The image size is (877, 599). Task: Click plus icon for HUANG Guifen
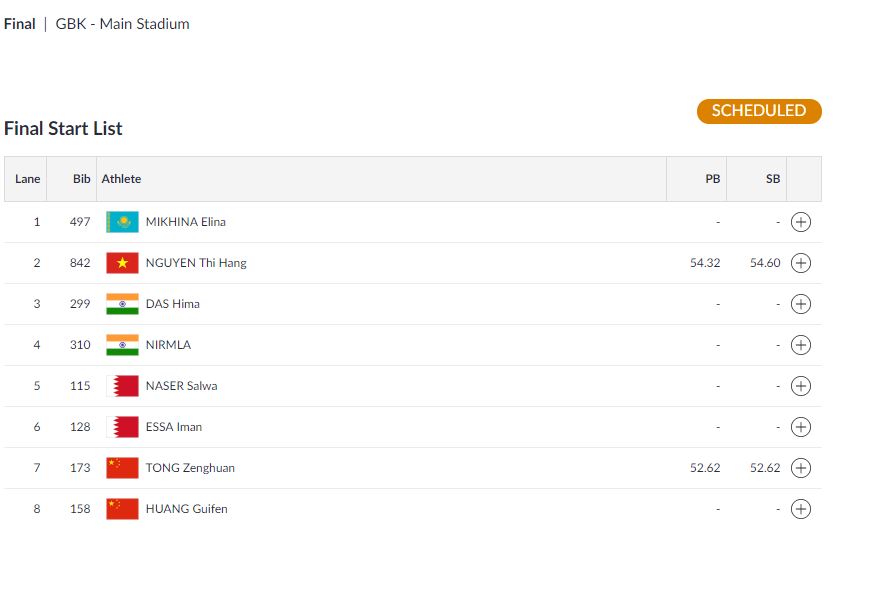[x=800, y=509]
